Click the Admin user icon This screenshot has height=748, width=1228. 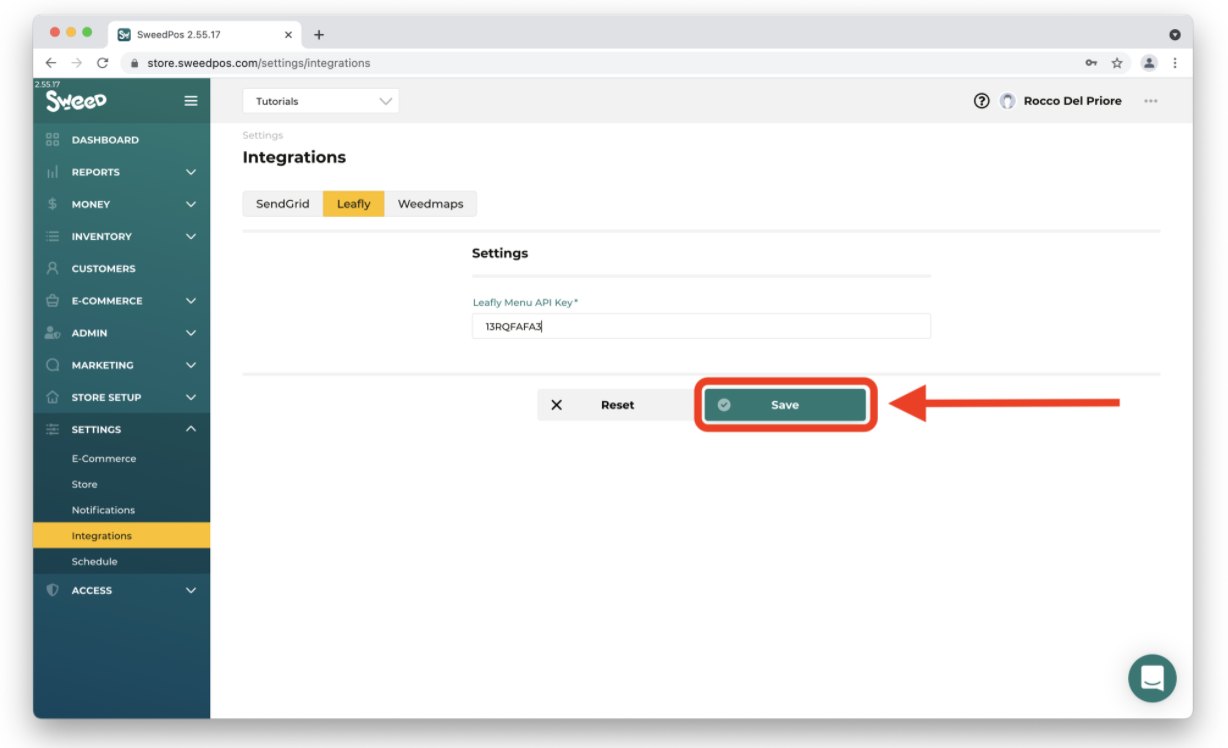[x=53, y=333]
